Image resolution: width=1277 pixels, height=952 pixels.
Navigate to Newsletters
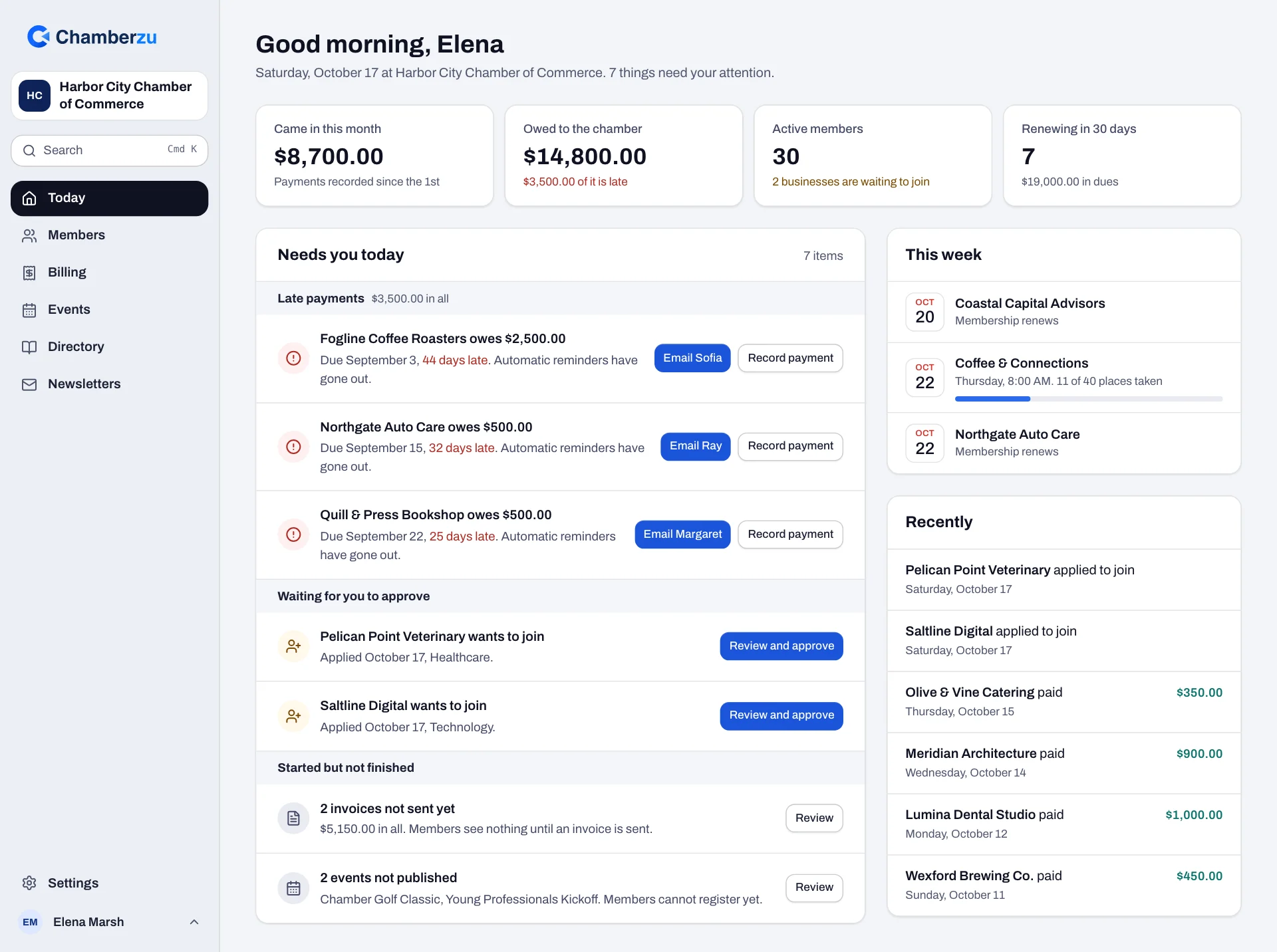tap(109, 384)
